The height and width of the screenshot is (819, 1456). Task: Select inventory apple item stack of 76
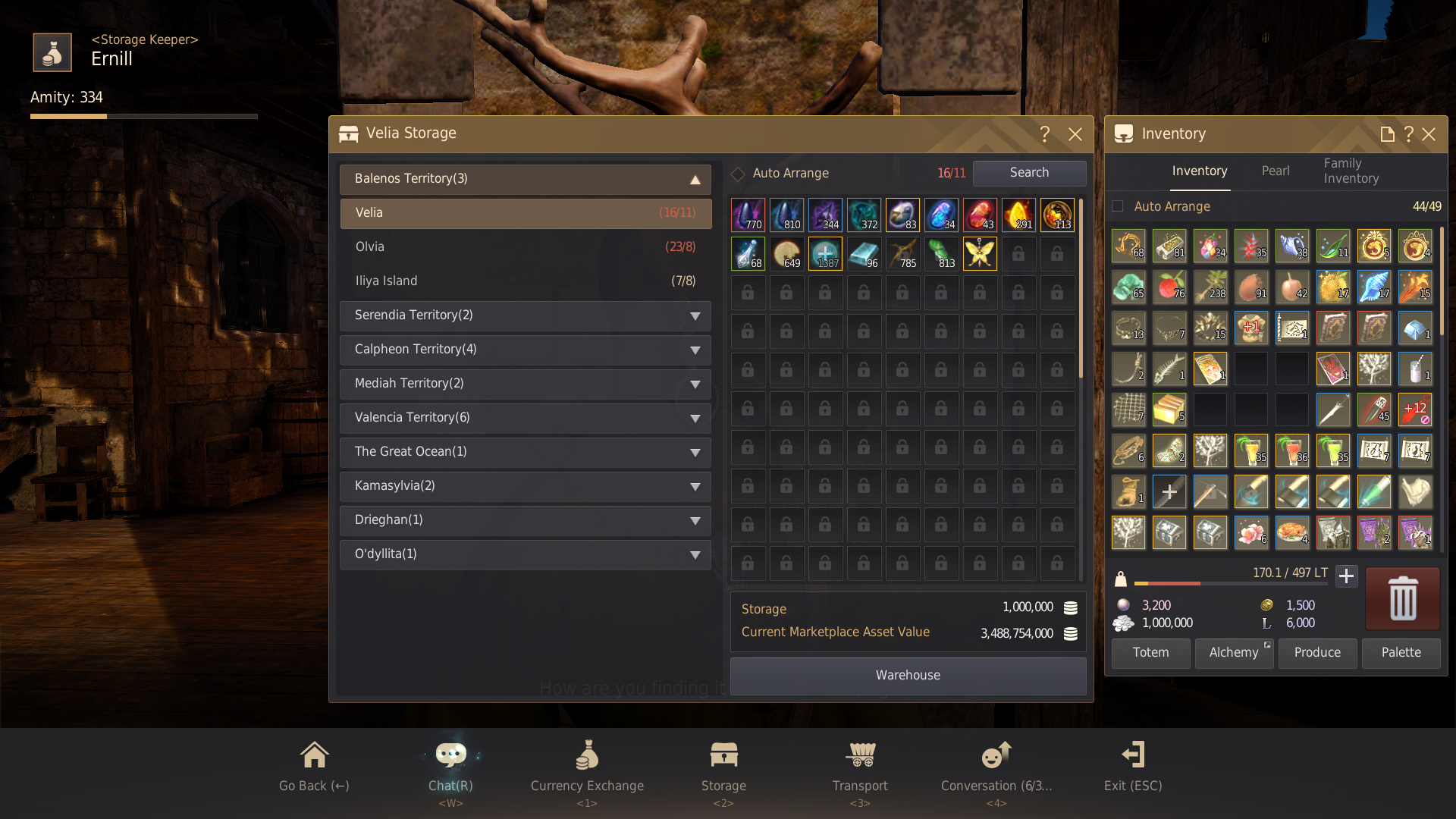click(x=1169, y=287)
